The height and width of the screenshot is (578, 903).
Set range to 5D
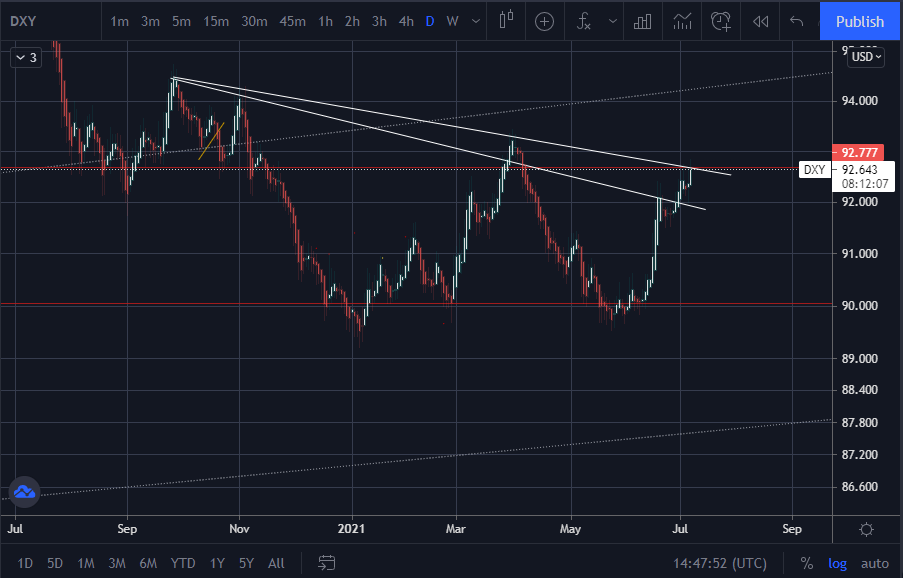[x=55, y=563]
